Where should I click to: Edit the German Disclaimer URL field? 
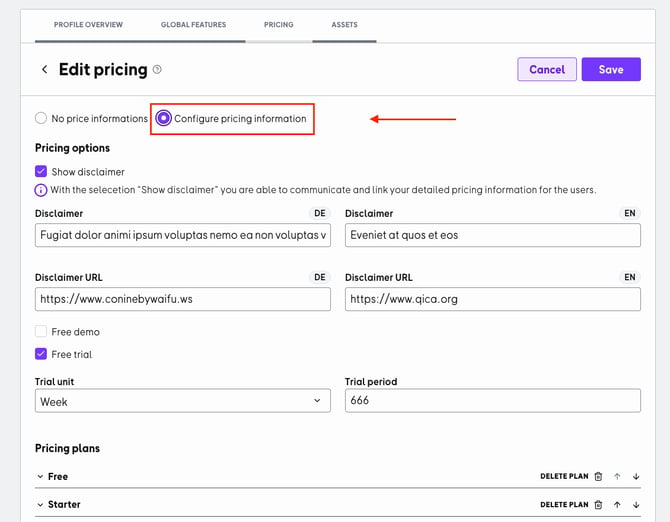pos(182,299)
